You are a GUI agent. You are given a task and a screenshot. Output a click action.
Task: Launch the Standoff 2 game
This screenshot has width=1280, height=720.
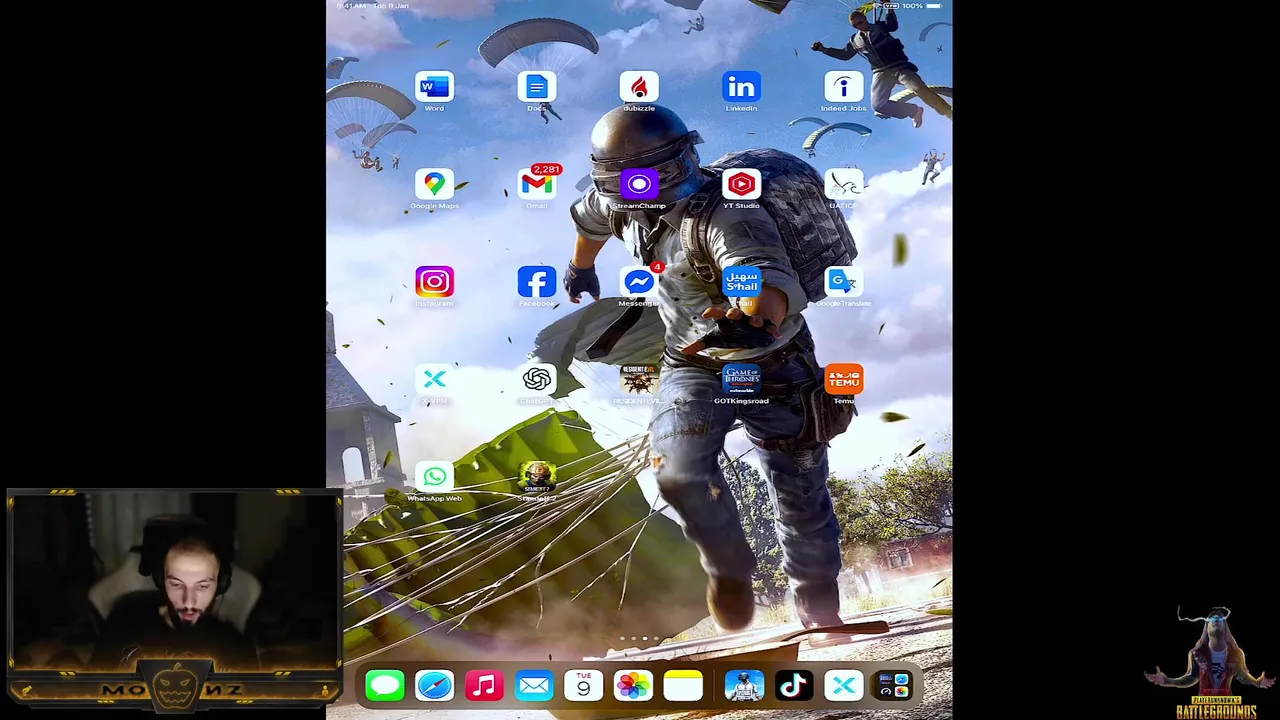[x=537, y=477]
